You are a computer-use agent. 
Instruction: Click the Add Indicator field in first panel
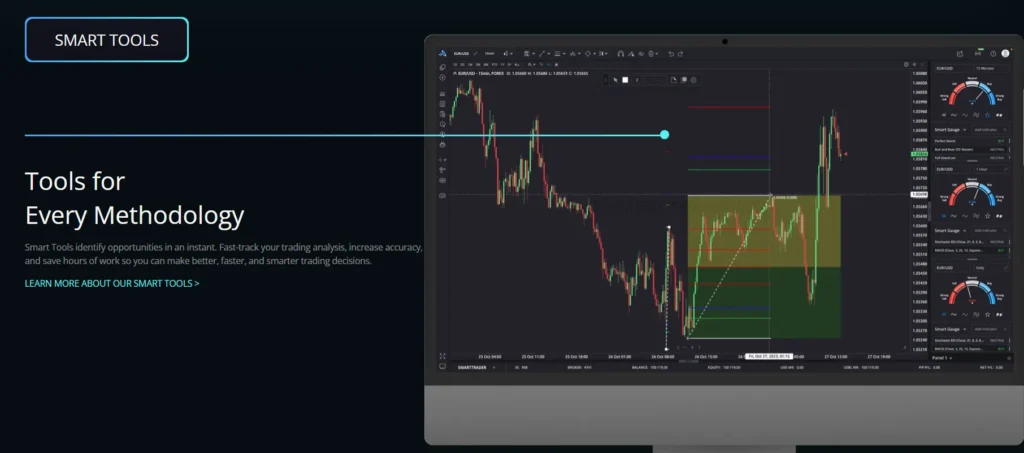click(x=990, y=130)
